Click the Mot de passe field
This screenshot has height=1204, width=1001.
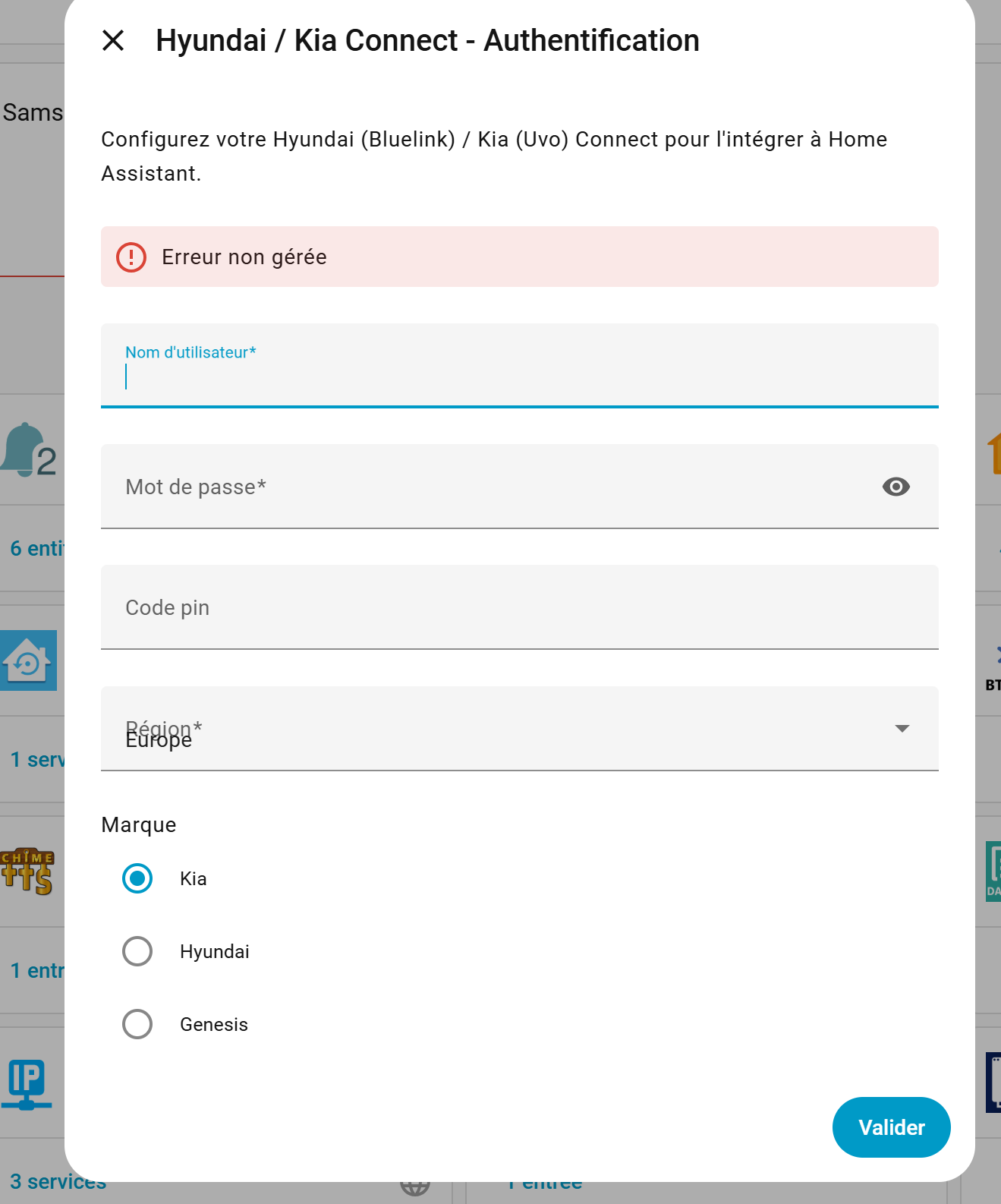[486, 487]
